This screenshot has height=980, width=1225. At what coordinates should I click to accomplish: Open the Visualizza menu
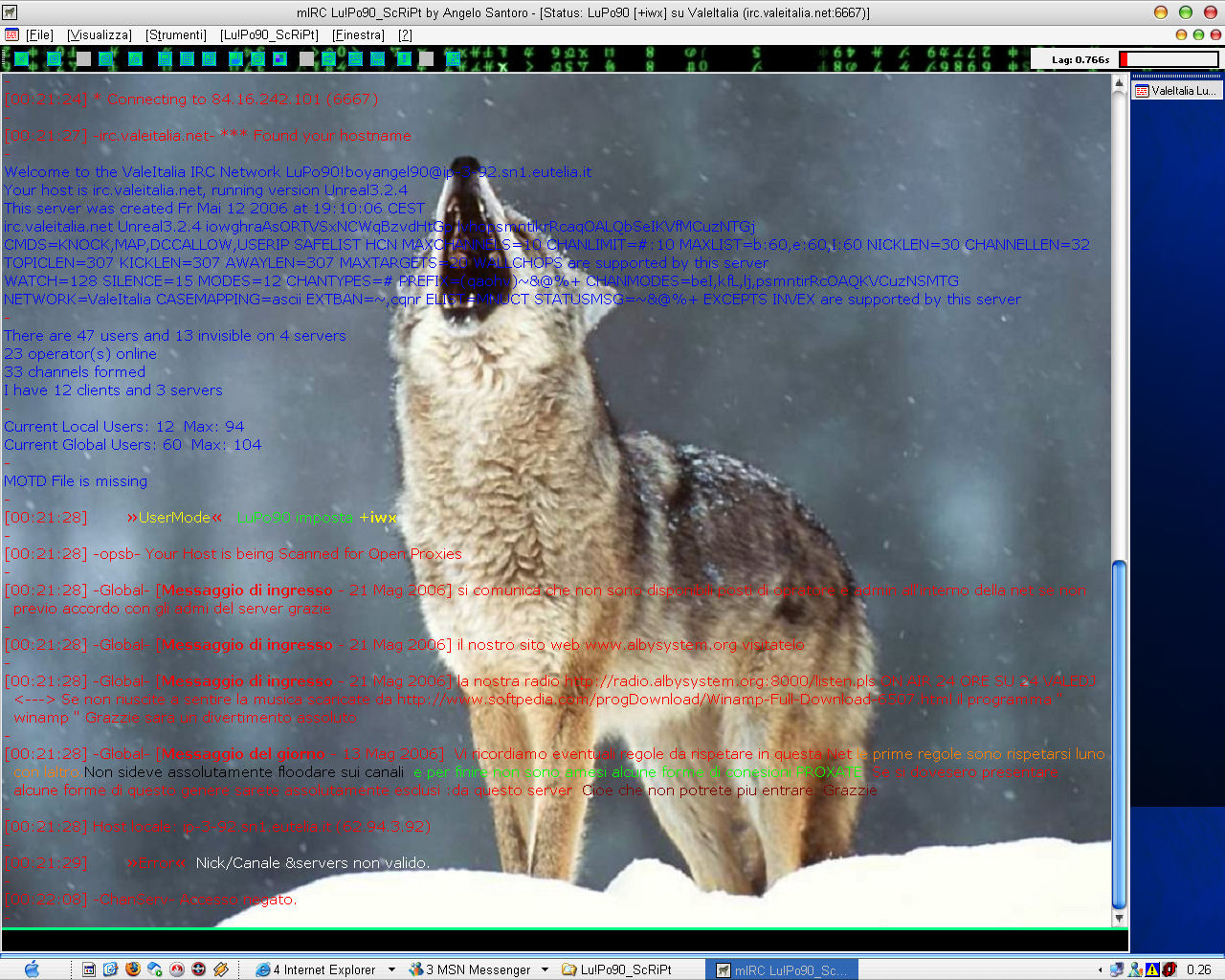point(100,34)
